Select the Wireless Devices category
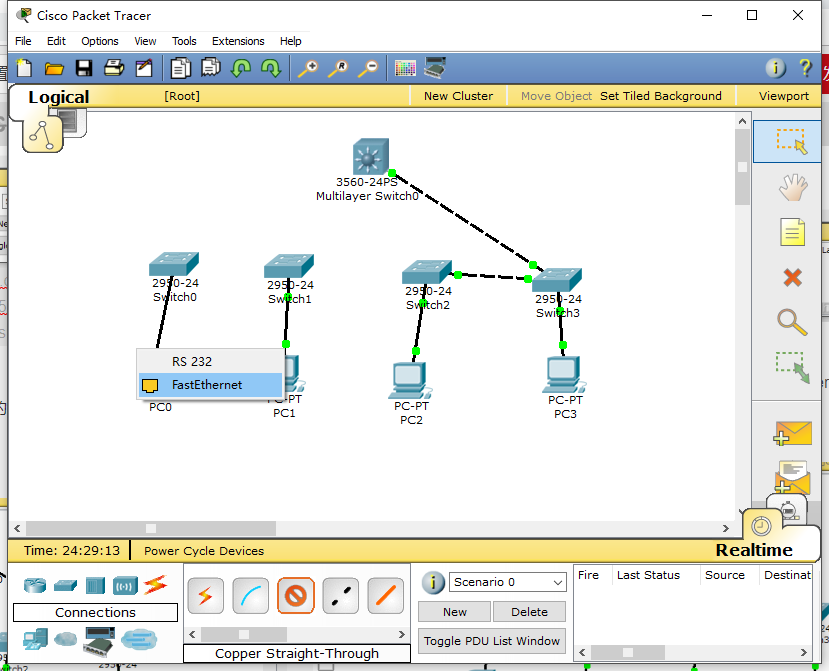The image size is (829, 671). point(125,585)
